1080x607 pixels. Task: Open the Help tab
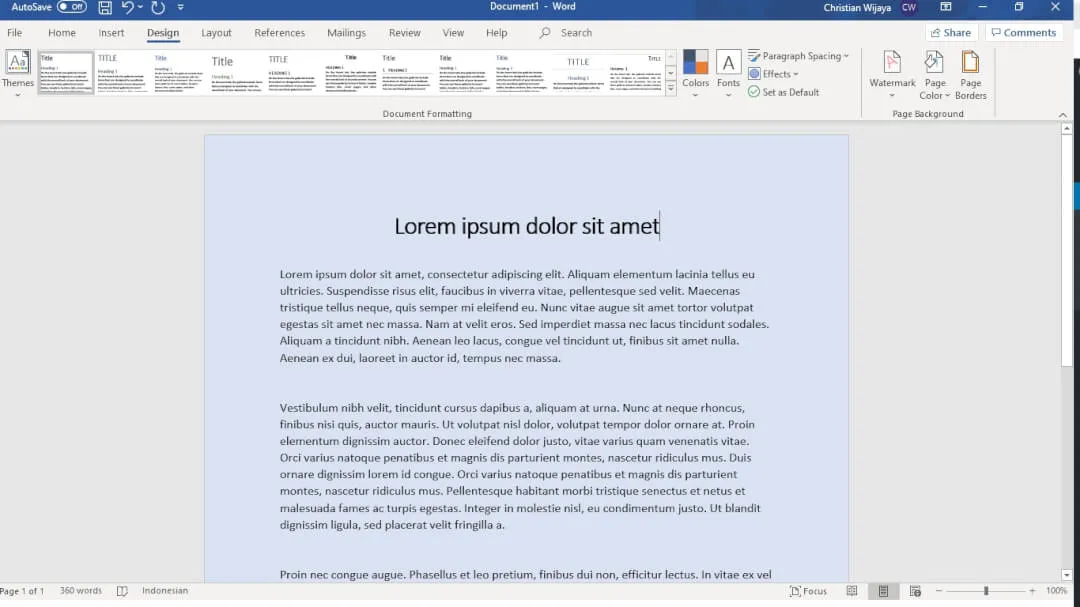pos(497,32)
